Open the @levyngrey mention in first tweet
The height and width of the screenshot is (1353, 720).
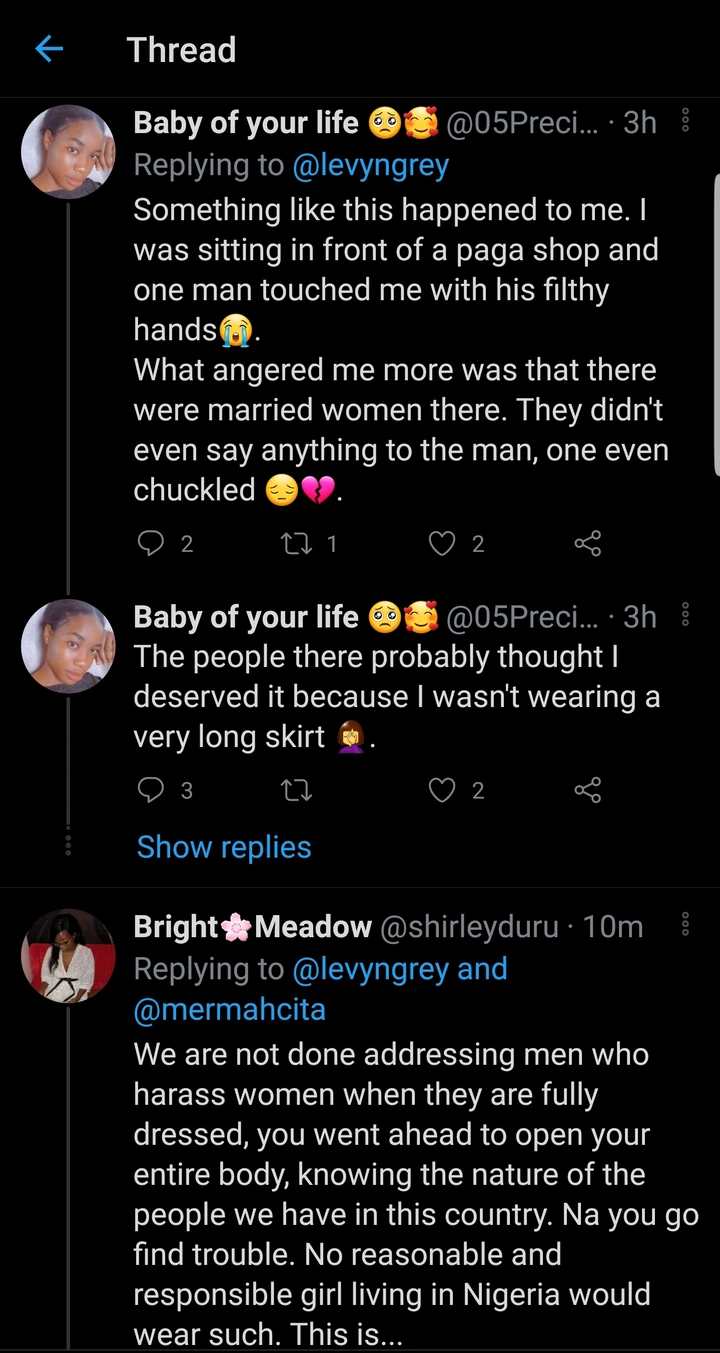[371, 165]
